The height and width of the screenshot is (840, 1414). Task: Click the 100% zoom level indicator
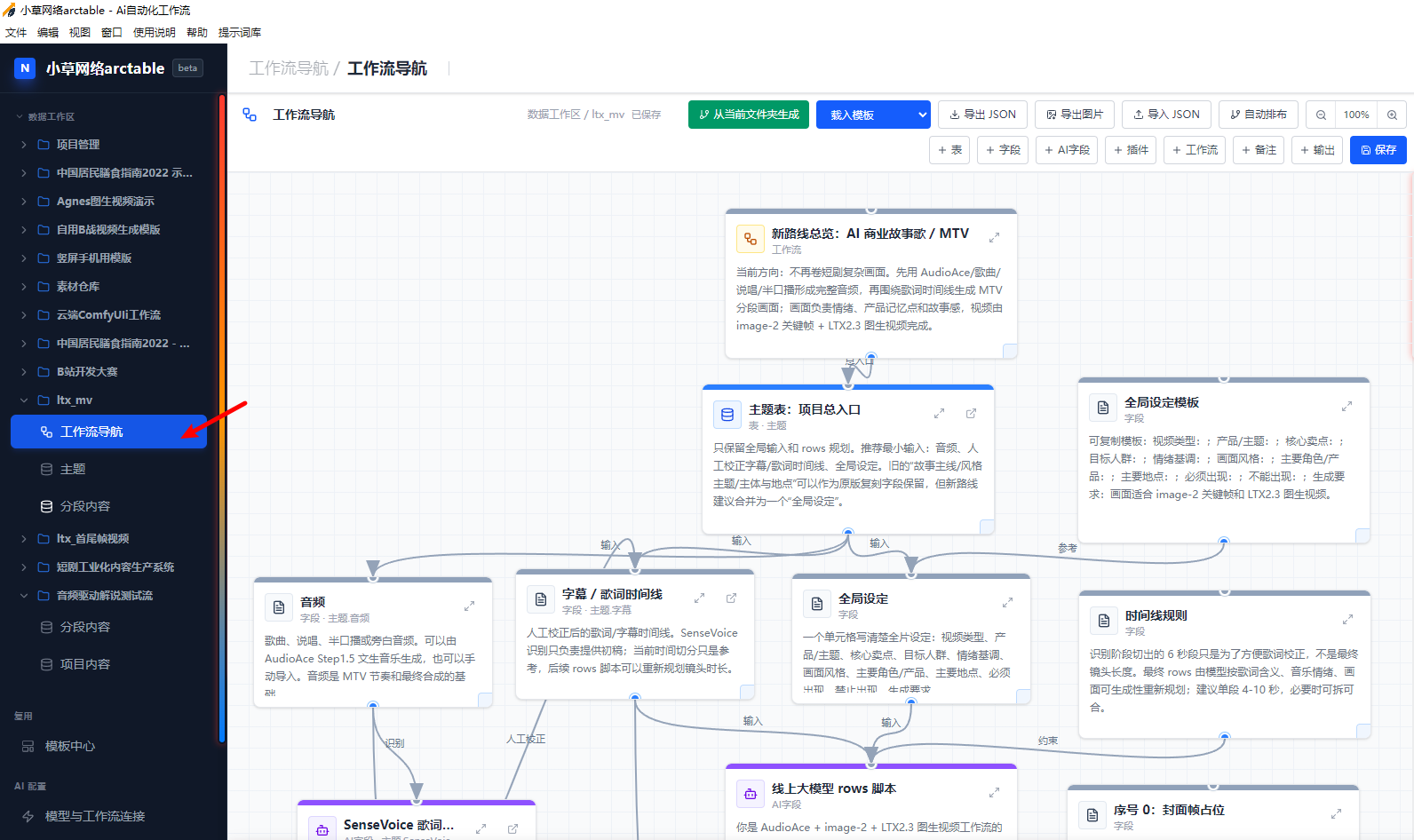1356,115
